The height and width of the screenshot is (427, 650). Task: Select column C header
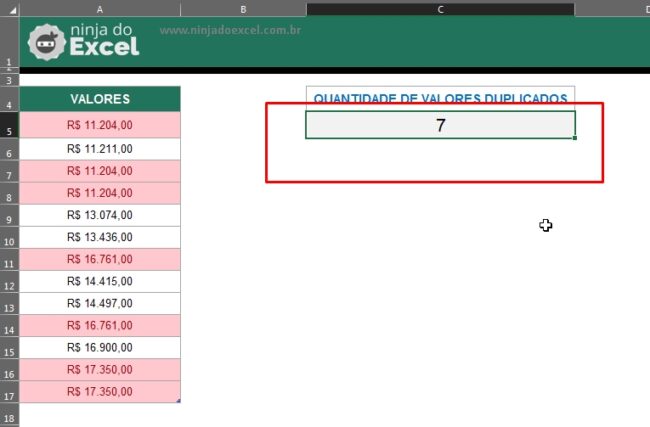[x=440, y=9]
